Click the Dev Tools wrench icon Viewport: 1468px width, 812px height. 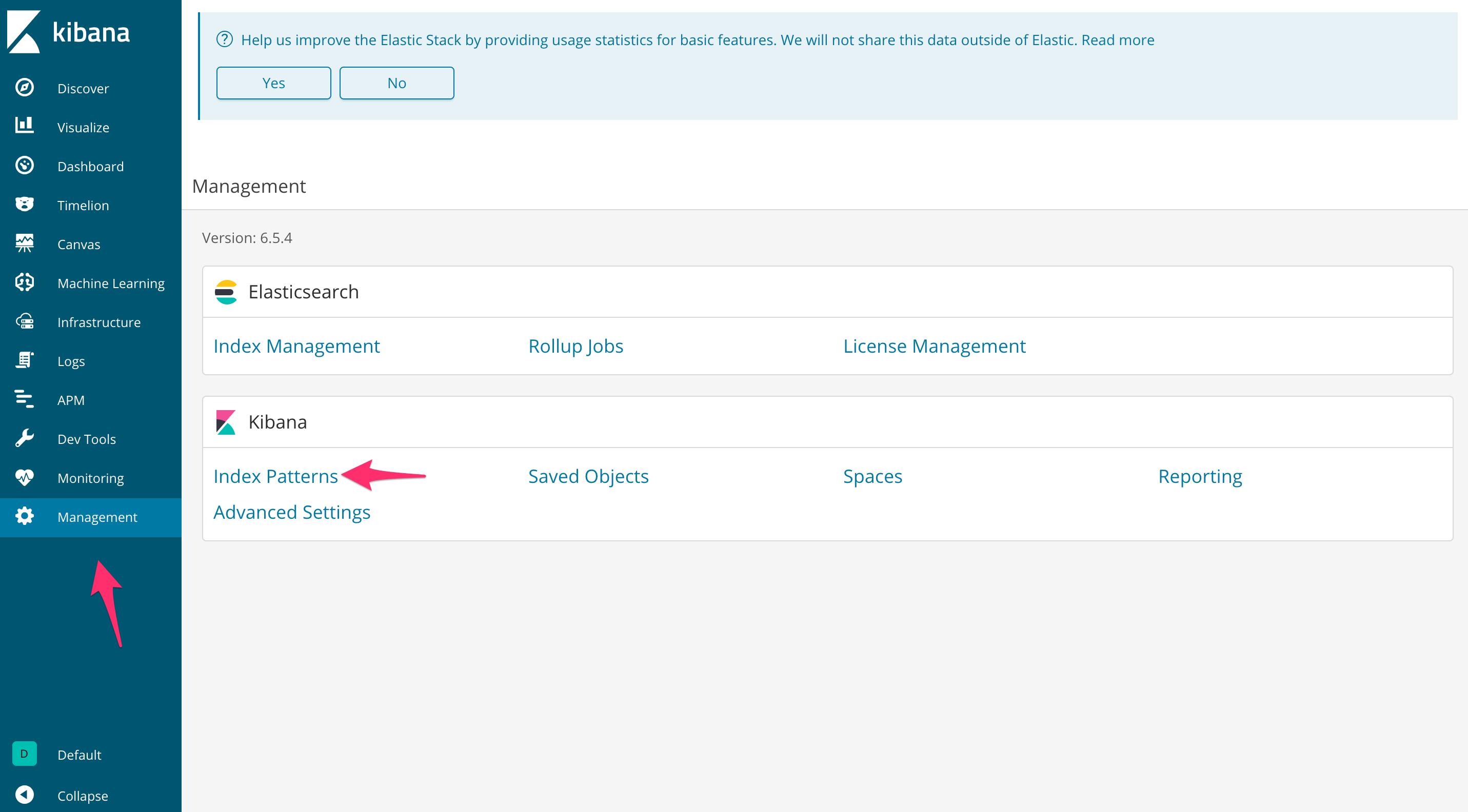point(25,438)
